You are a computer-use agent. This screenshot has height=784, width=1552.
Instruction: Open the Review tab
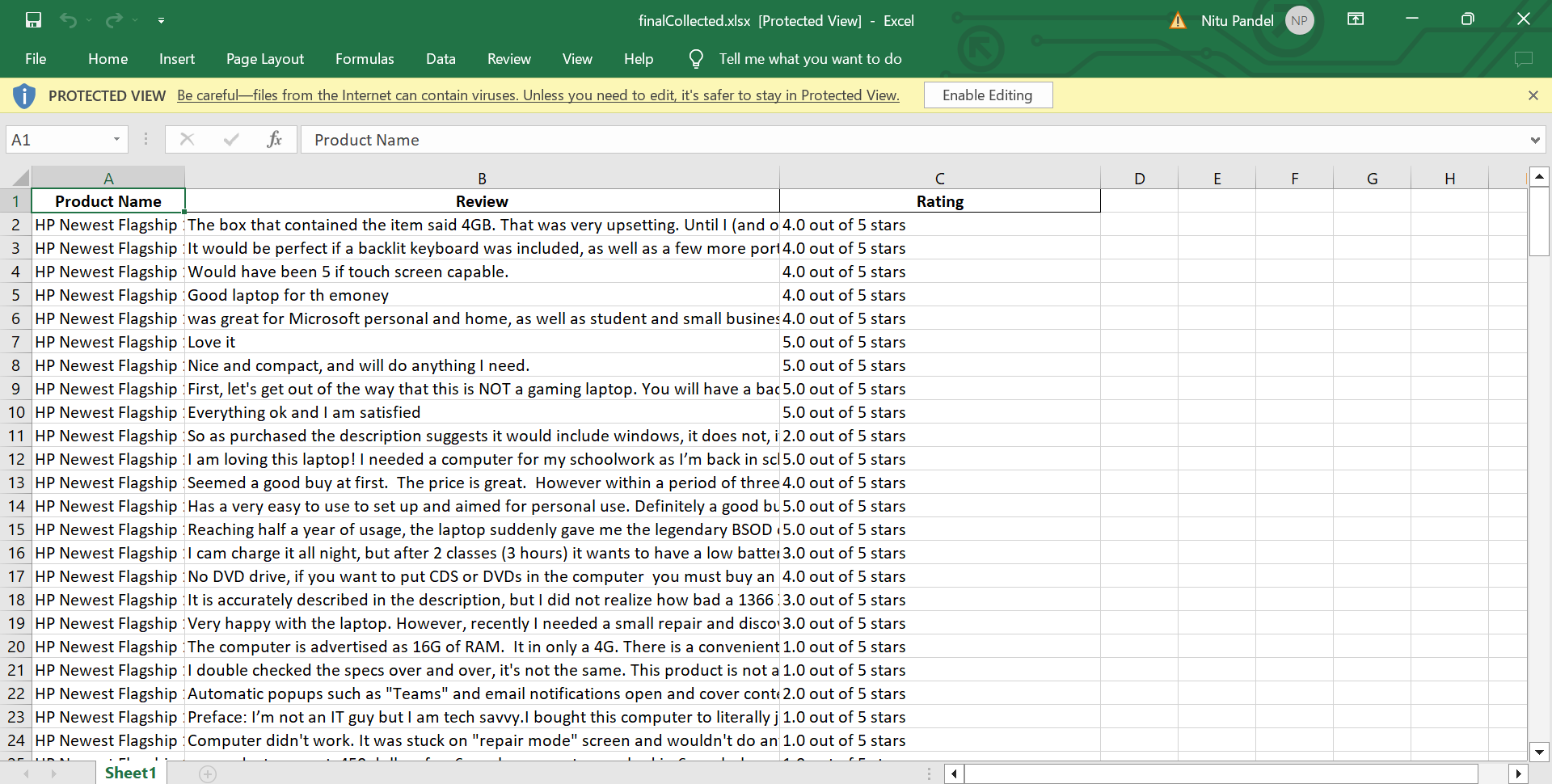509,59
